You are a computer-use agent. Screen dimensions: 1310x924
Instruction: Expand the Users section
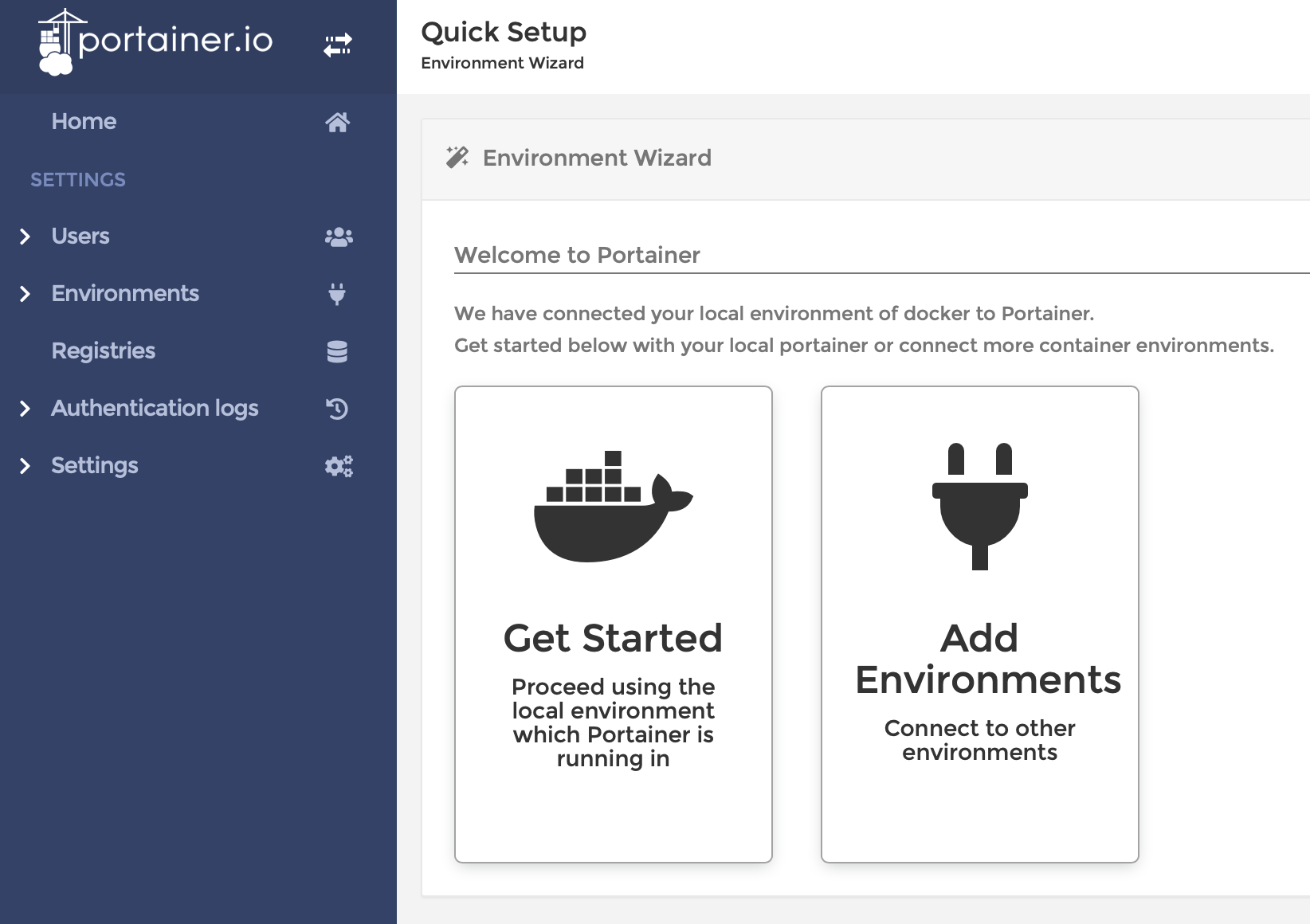point(25,236)
